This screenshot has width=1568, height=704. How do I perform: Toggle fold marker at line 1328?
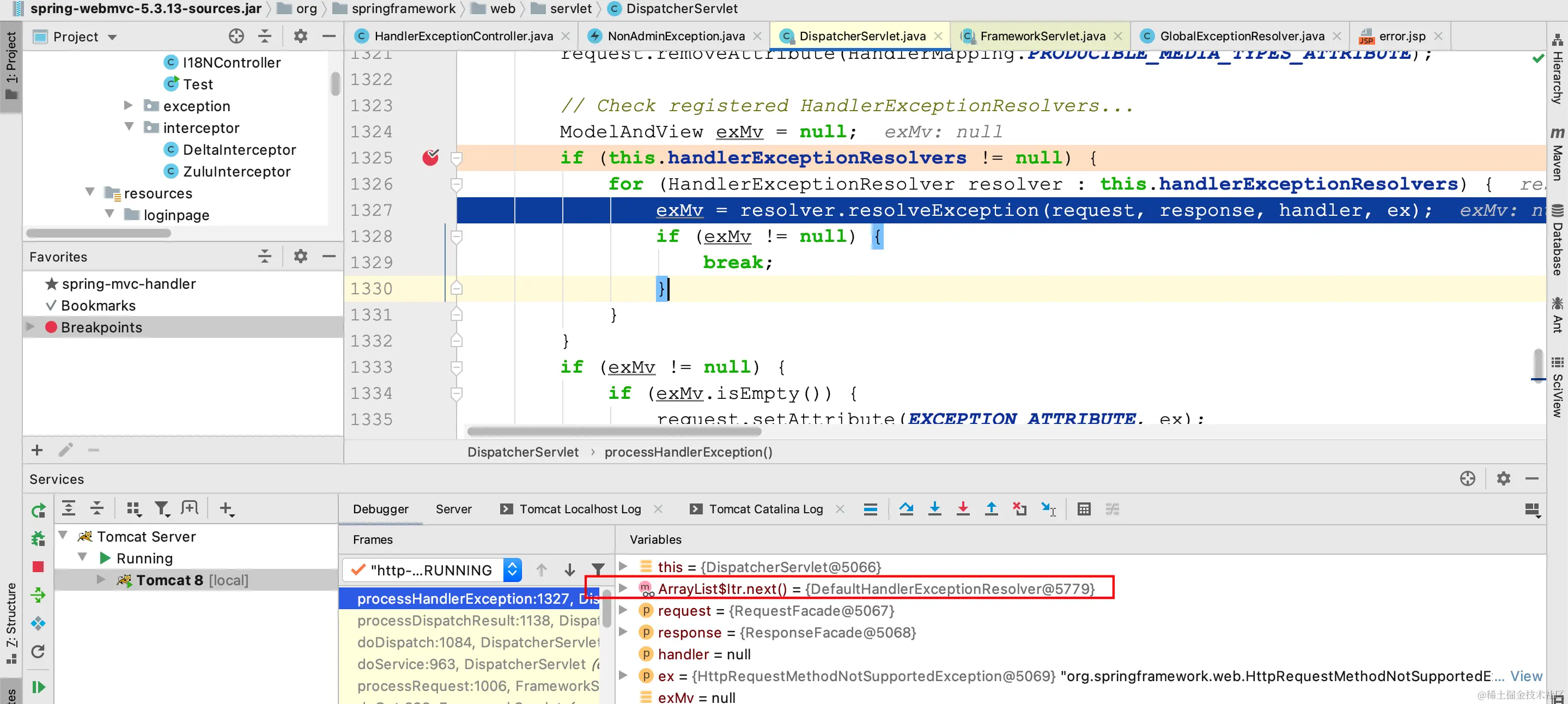[456, 236]
